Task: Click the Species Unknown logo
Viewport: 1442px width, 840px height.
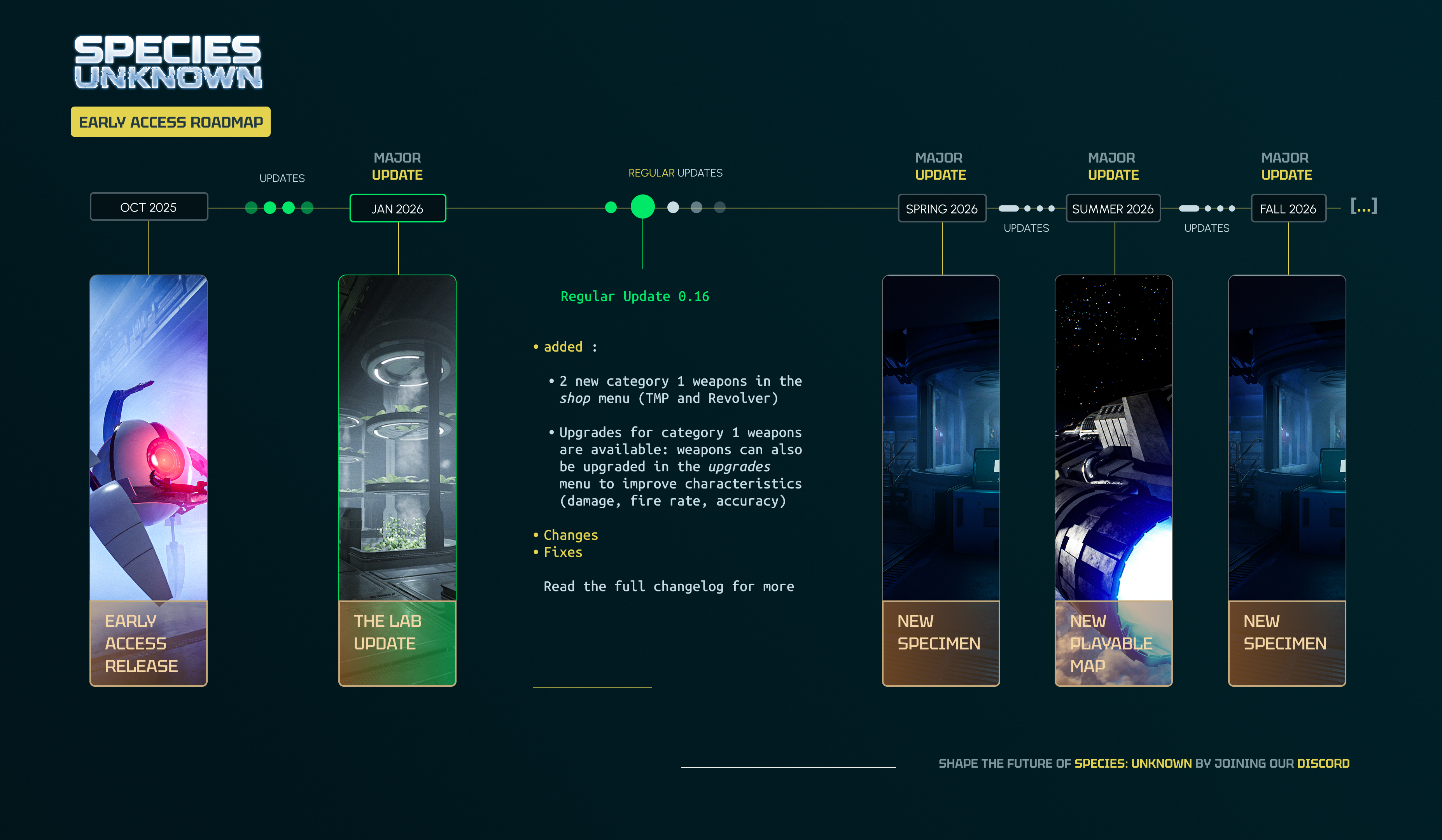Action: click(x=168, y=62)
